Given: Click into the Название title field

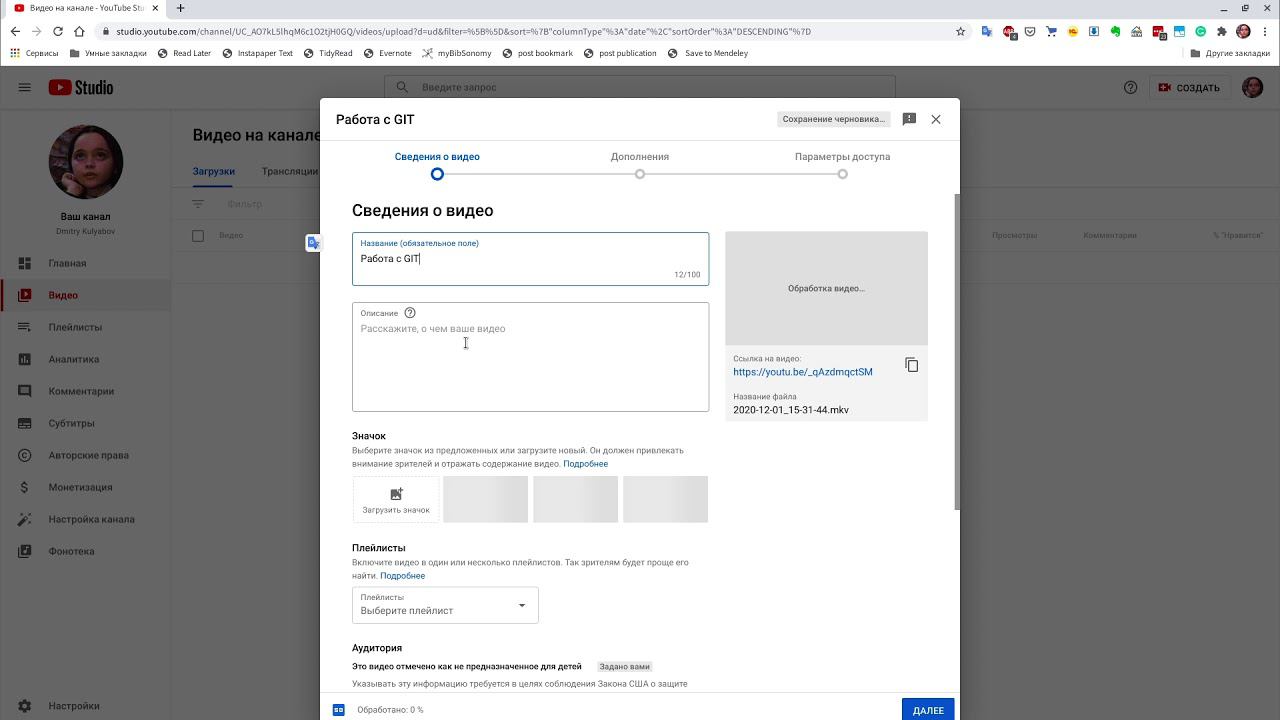Looking at the screenshot, I should [x=530, y=259].
